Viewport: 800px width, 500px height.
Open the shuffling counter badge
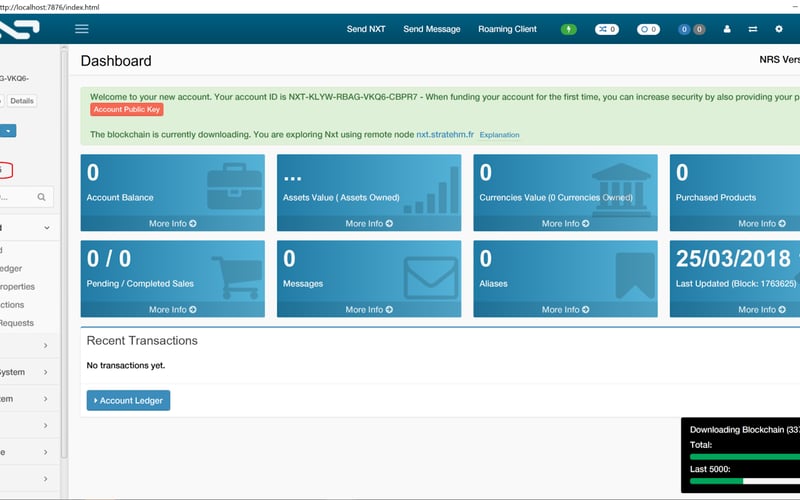607,29
